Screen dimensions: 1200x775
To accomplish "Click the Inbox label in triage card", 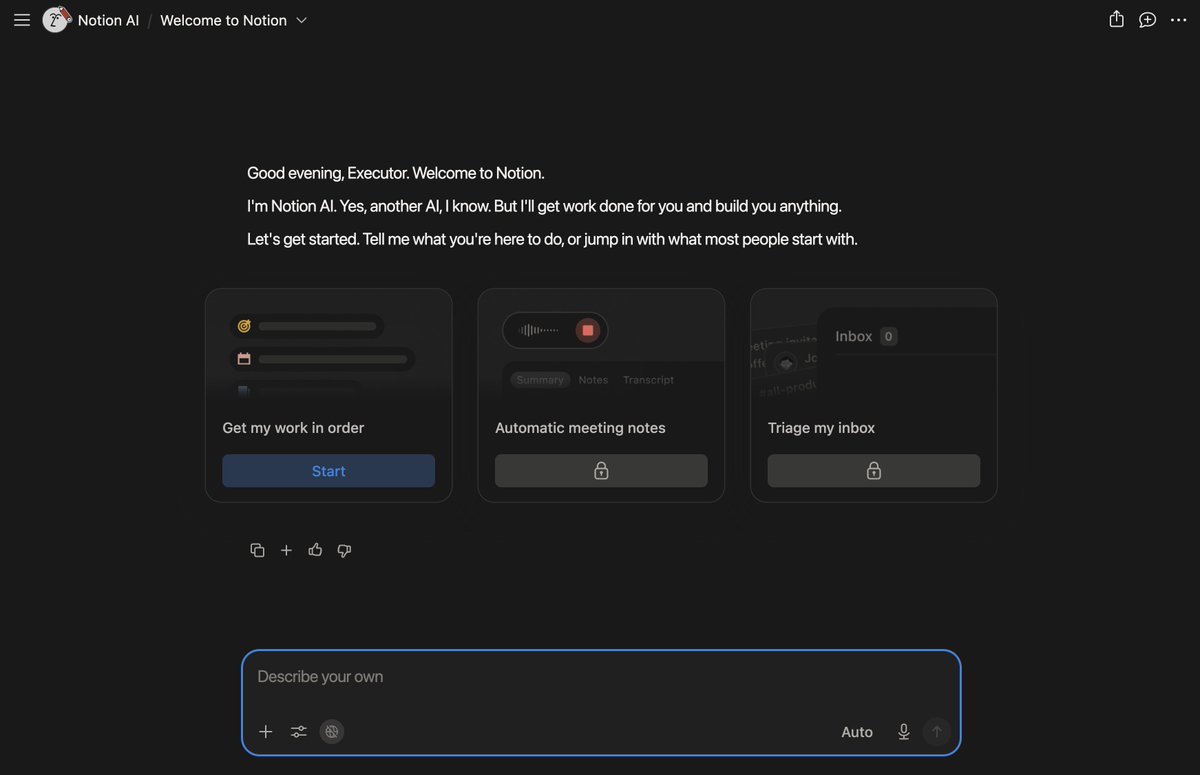I will (x=854, y=336).
